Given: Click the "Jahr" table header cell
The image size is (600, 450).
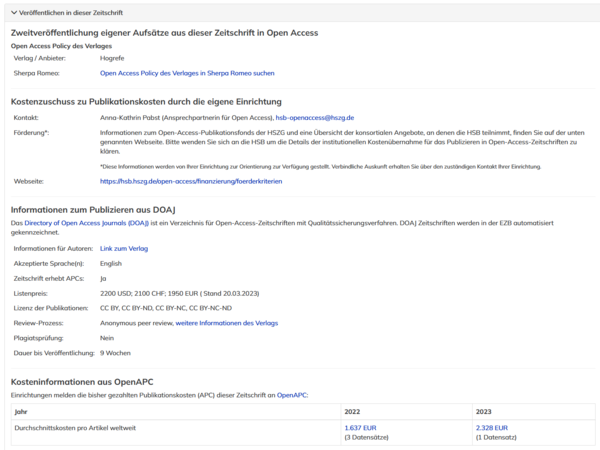Looking at the screenshot, I should tap(21, 410).
